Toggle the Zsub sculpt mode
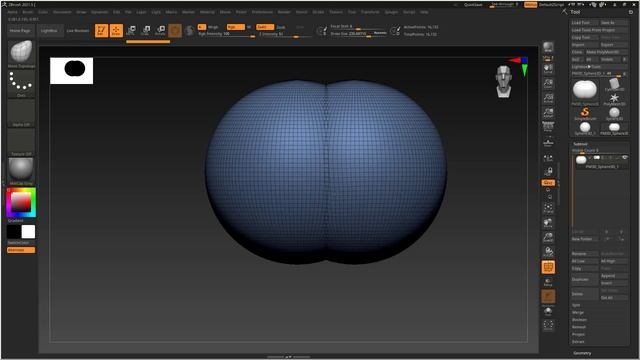640x360 pixels. [x=281, y=27]
